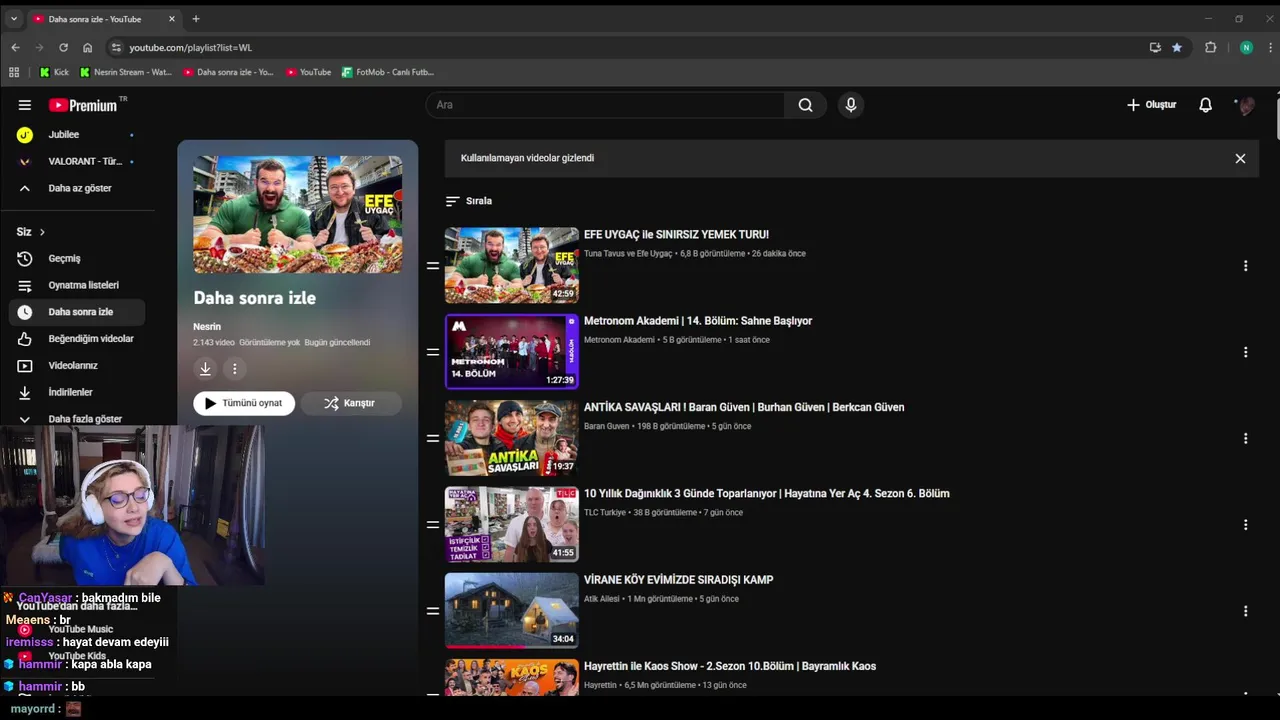The image size is (1280, 720).
Task: Open Geçmiş history in sidebar
Action: pos(76,258)
